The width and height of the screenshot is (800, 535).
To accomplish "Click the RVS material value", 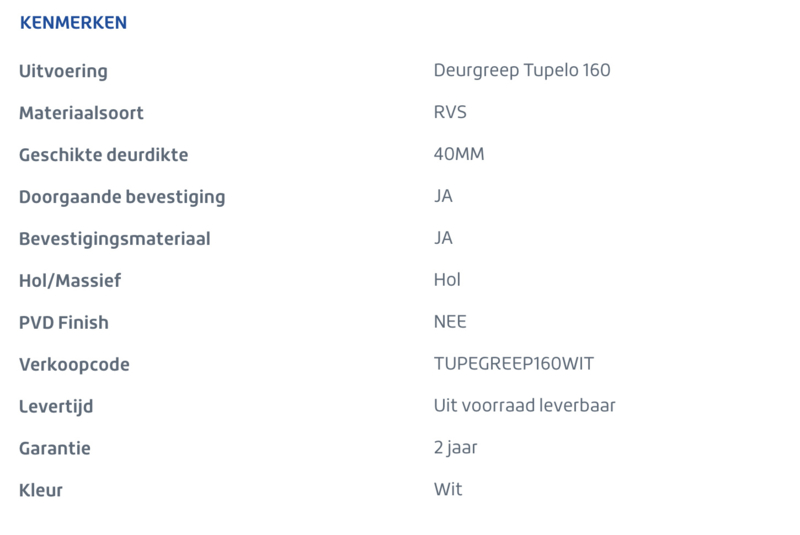I will (450, 112).
